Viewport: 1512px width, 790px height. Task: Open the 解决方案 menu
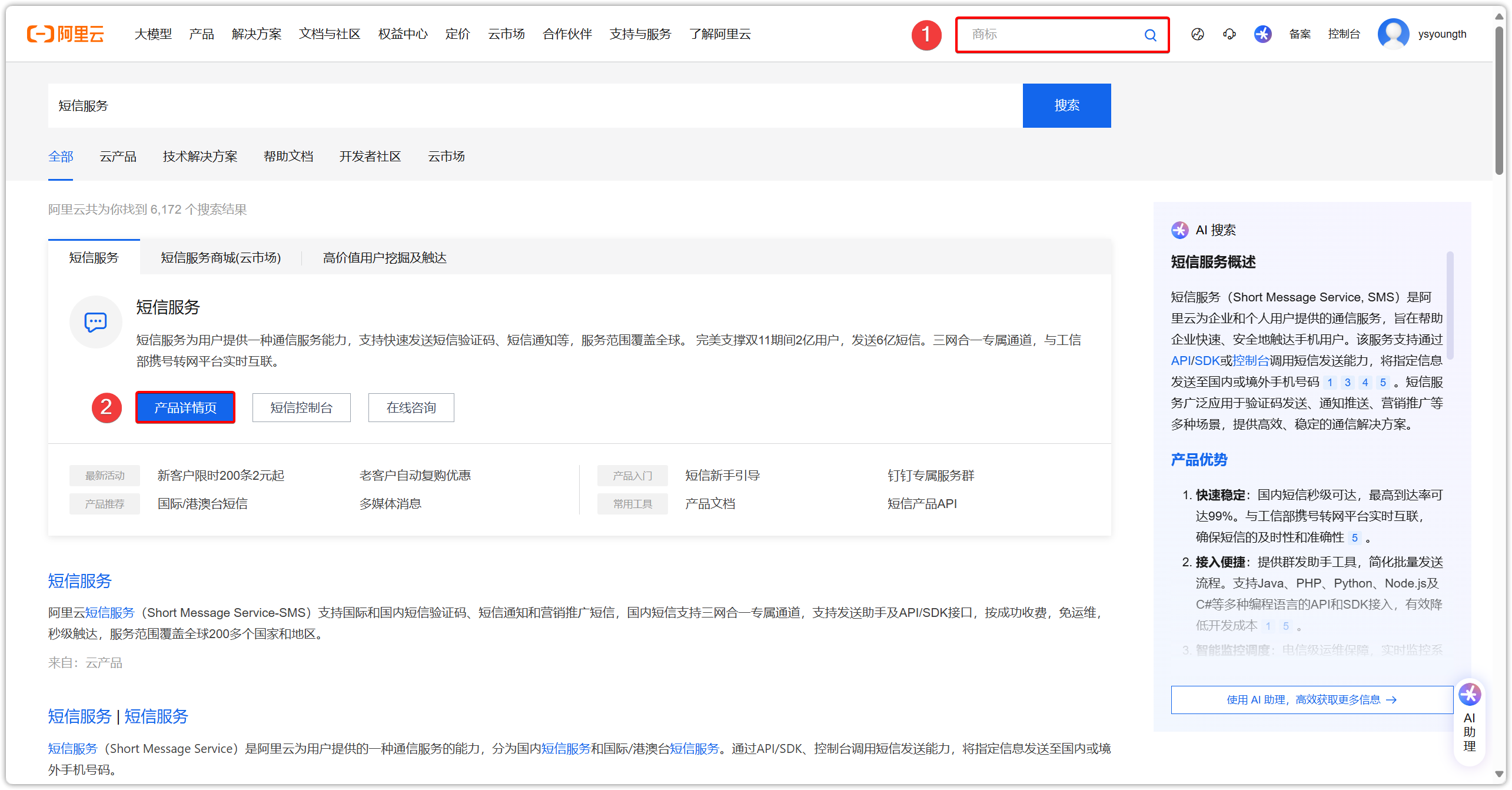[x=257, y=34]
